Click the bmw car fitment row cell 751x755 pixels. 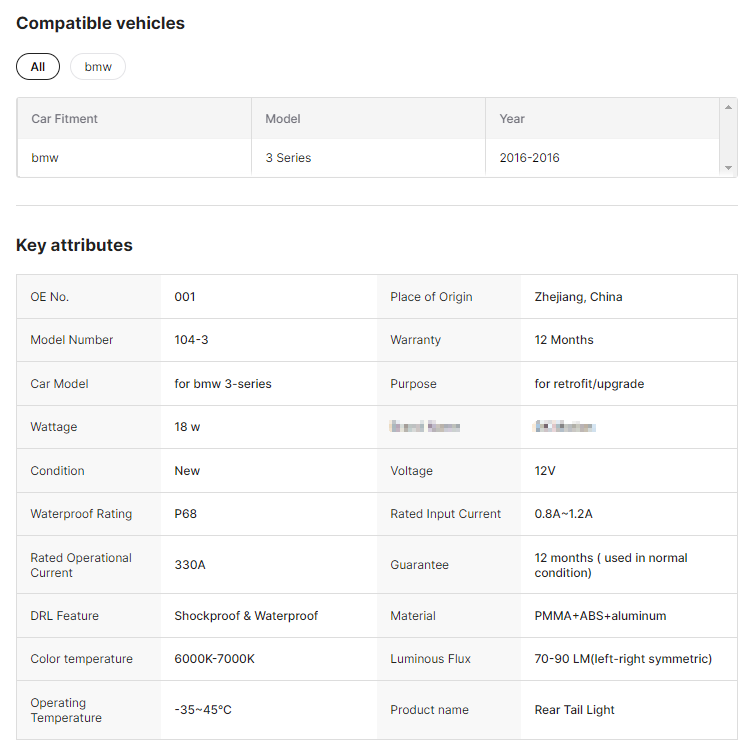point(45,158)
